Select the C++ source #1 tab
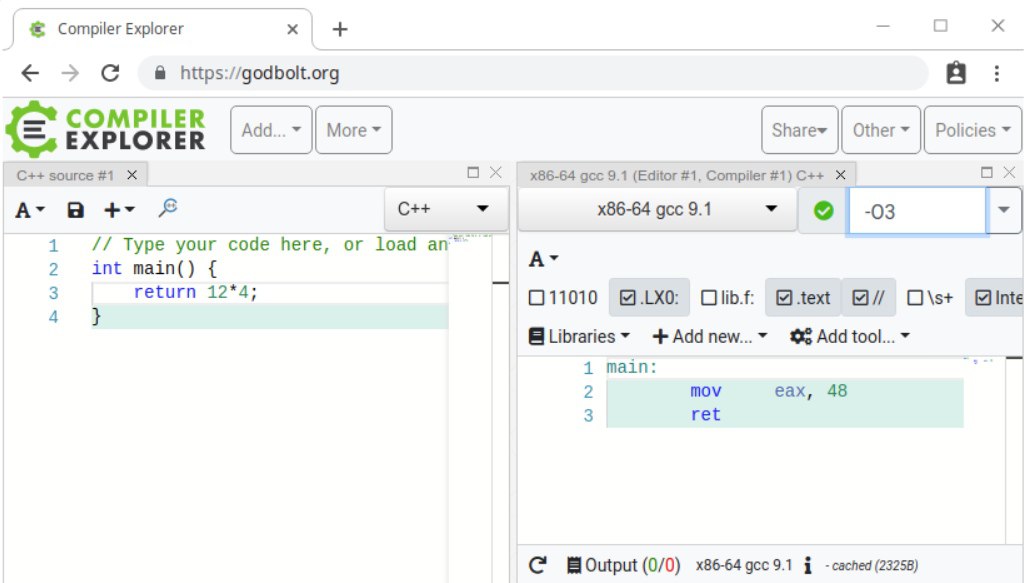1024x583 pixels. (65, 175)
